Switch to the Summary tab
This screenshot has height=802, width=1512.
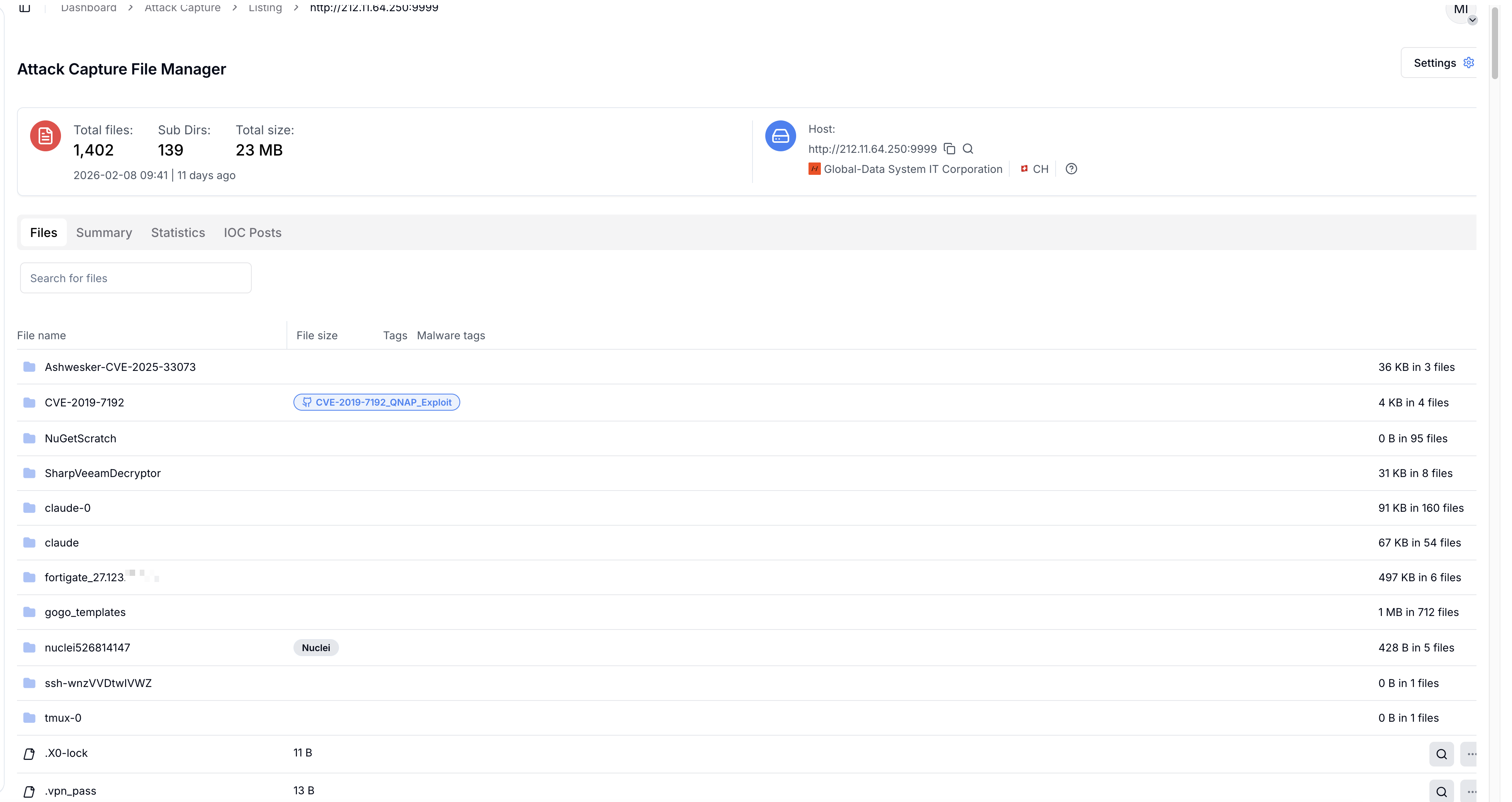coord(104,232)
